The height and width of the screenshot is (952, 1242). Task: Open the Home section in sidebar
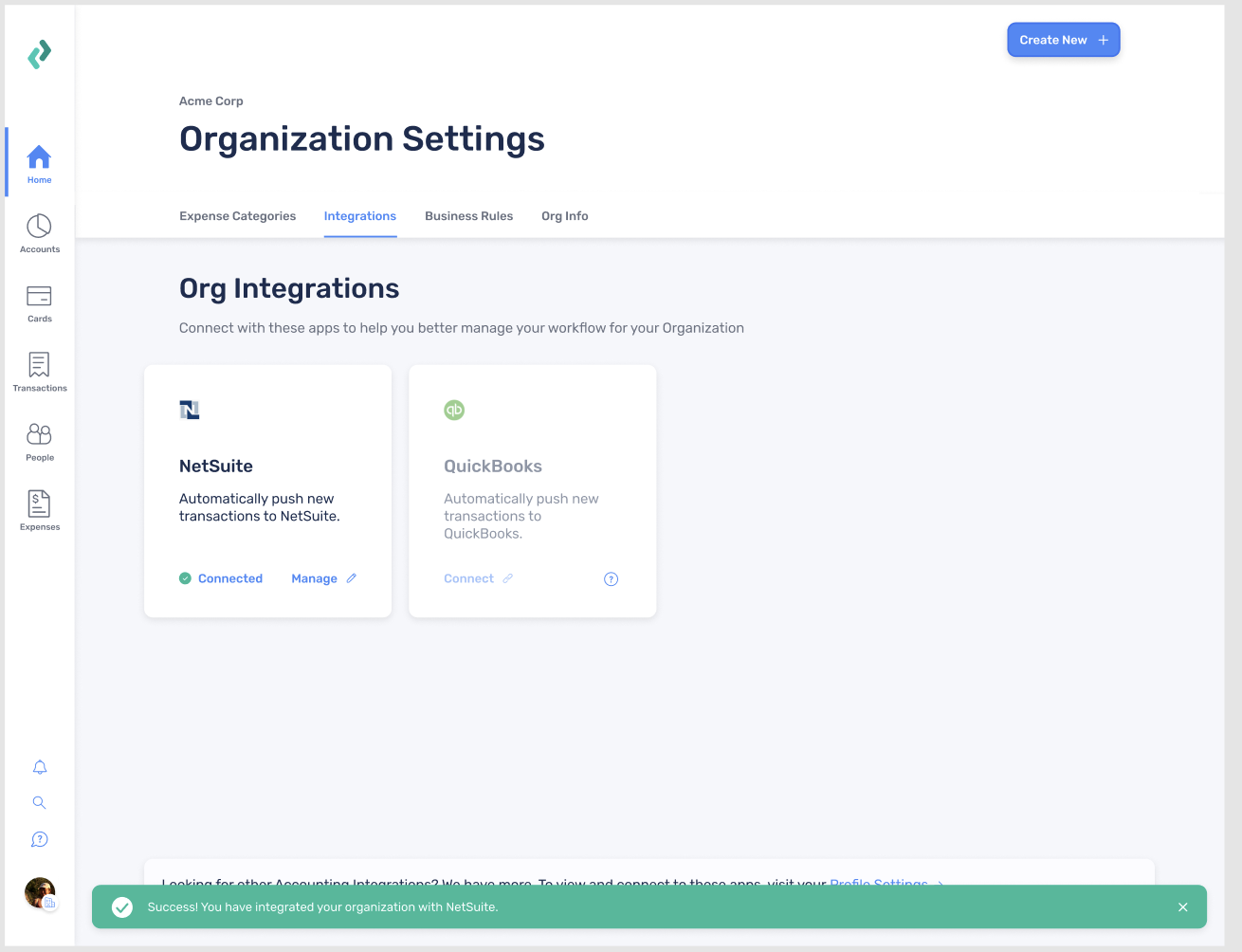(39, 163)
